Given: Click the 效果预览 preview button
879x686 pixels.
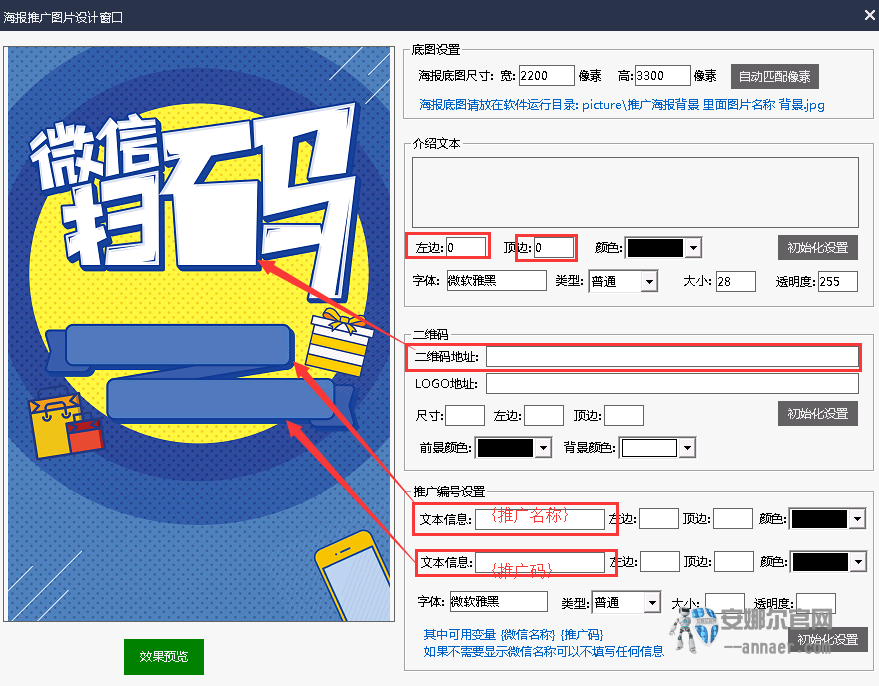Looking at the screenshot, I should [x=164, y=656].
